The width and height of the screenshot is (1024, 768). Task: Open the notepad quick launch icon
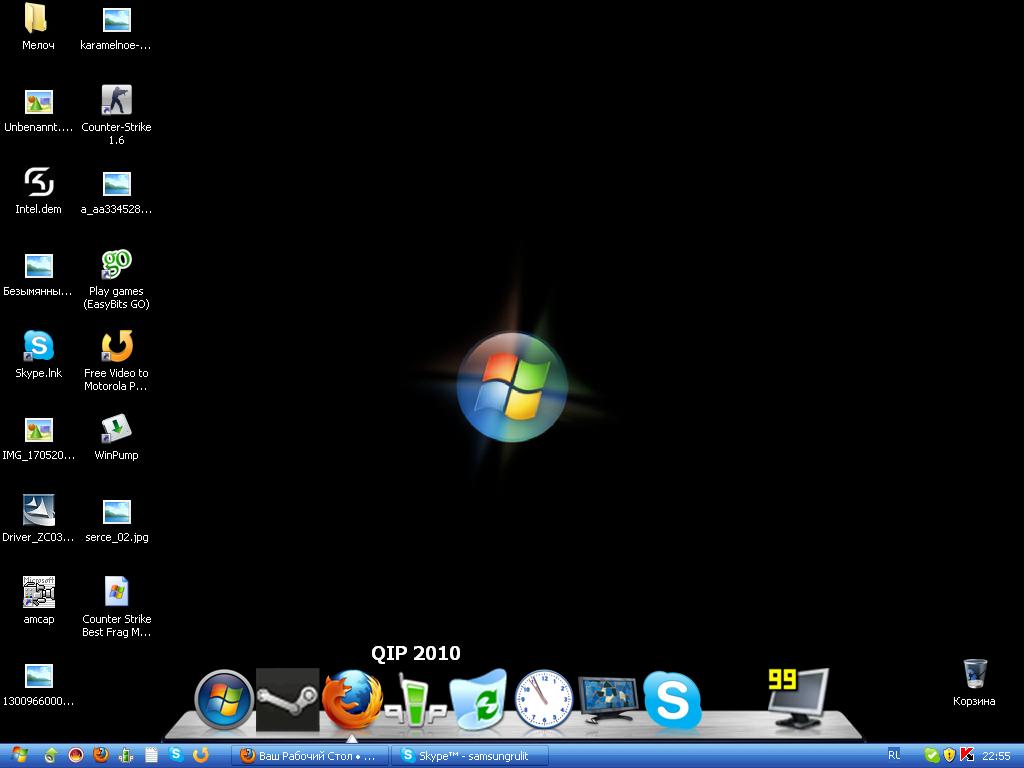(x=151, y=756)
